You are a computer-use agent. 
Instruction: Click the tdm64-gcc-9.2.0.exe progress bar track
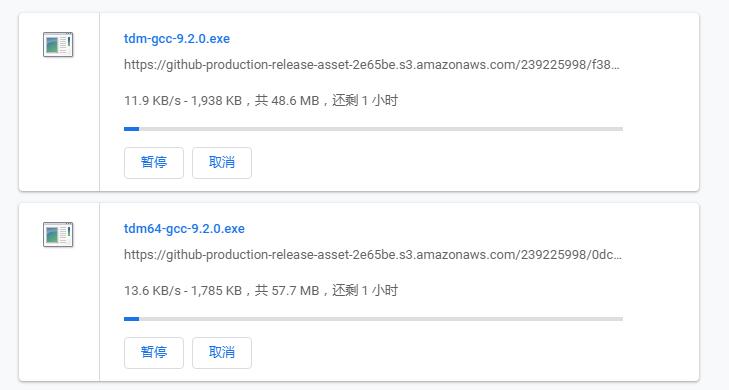[373, 319]
